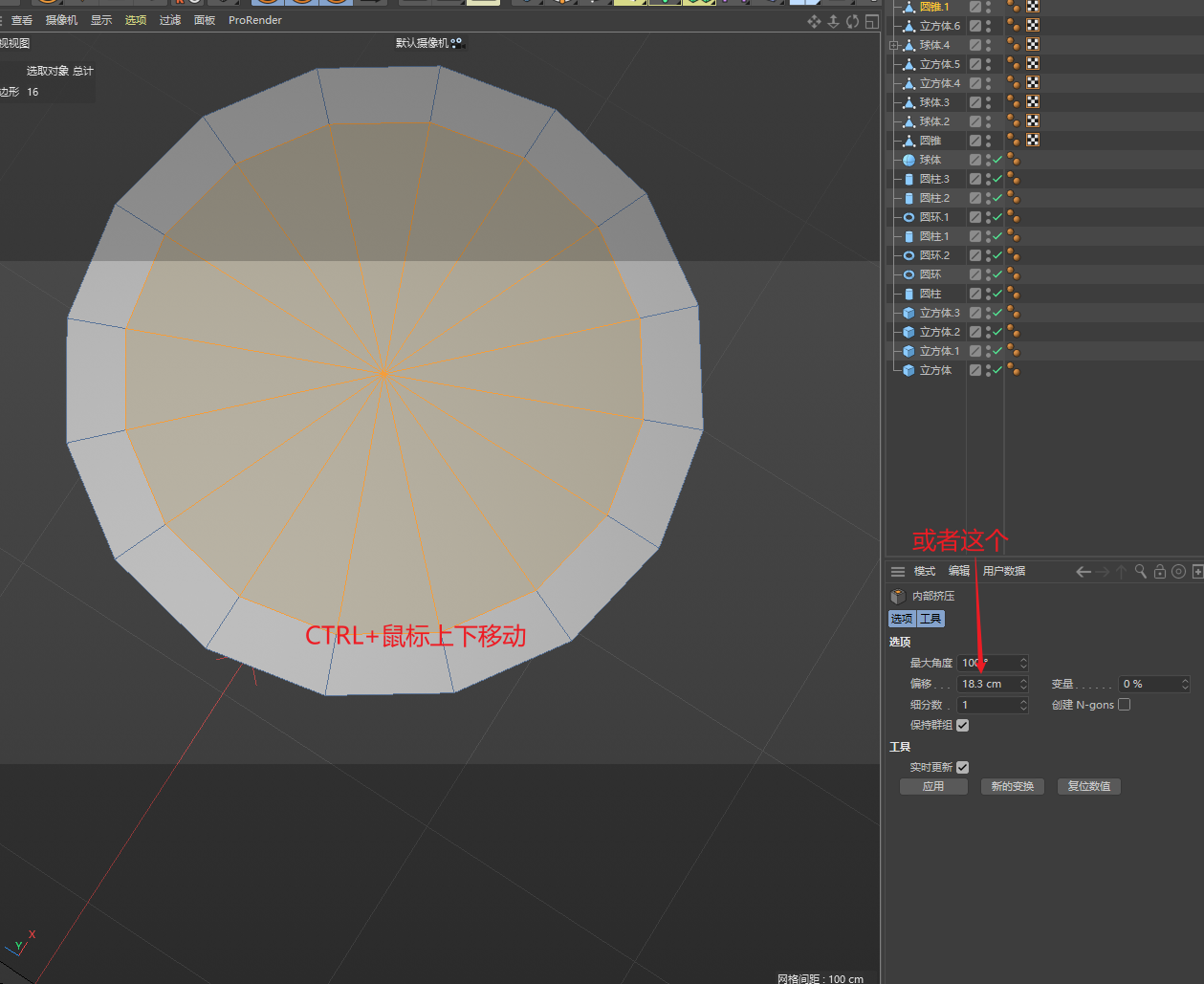
Task: Disable the 实时更新 checkbox
Action: [963, 767]
